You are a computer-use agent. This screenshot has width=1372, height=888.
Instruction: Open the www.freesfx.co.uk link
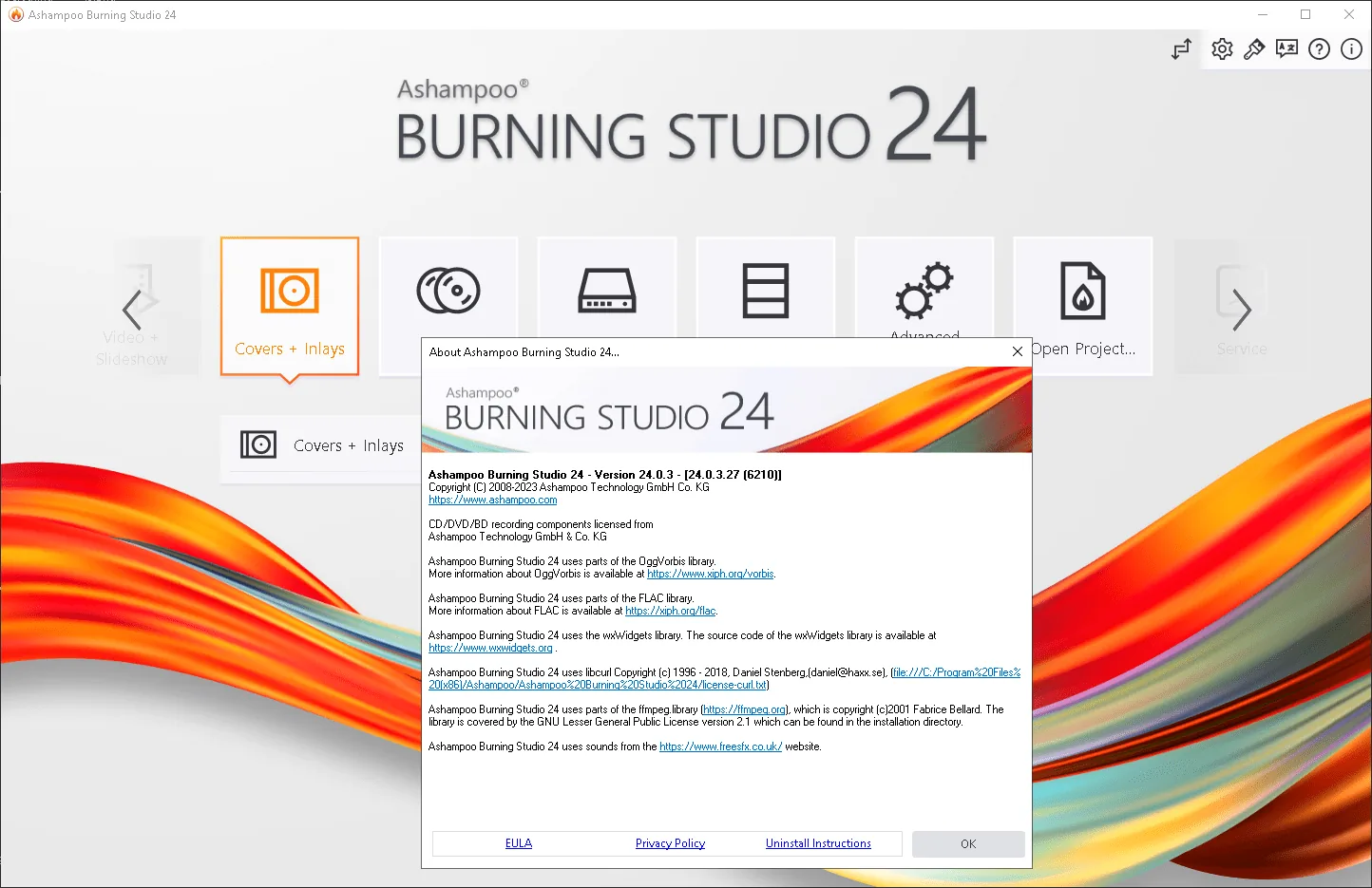pyautogui.click(x=721, y=746)
